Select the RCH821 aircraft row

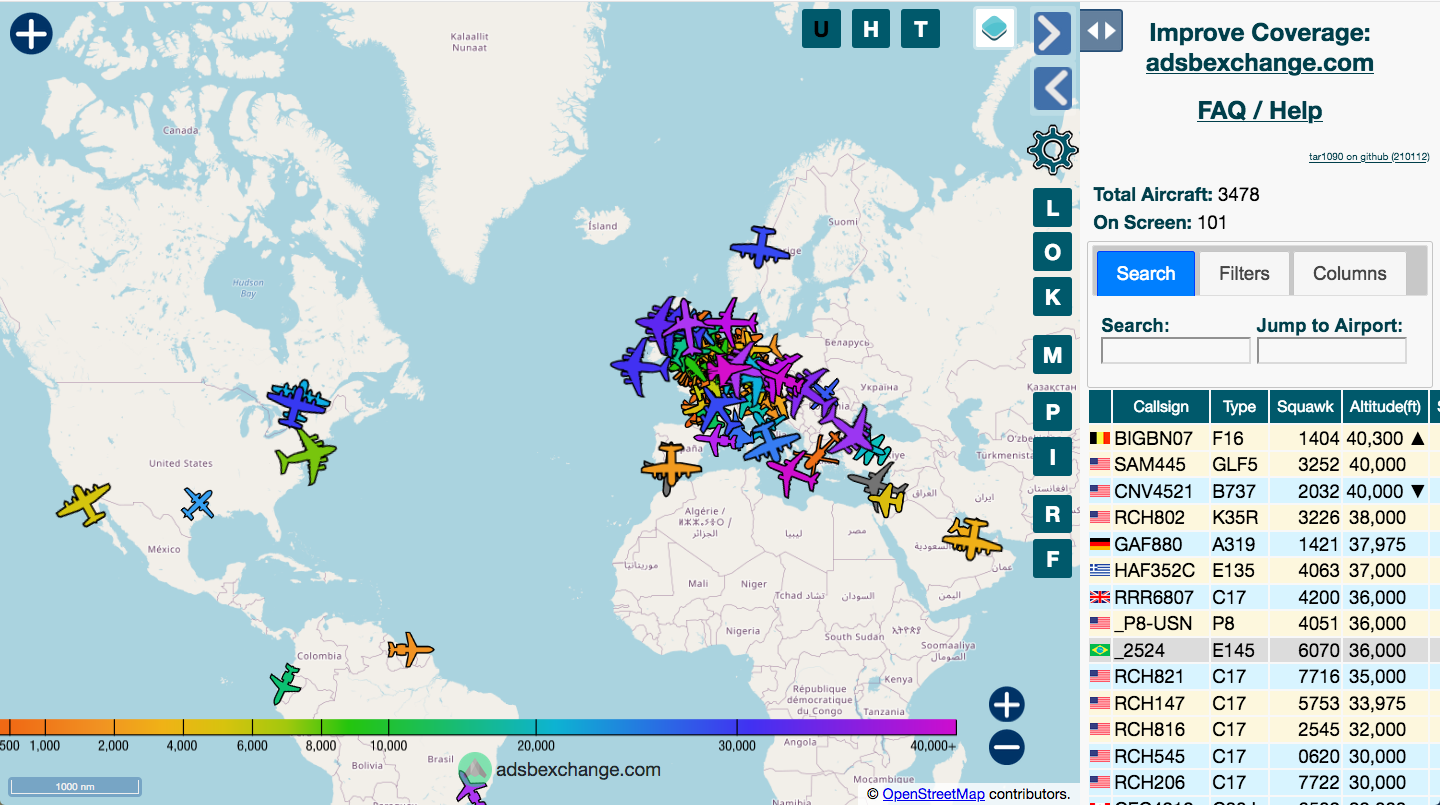(x=1264, y=676)
